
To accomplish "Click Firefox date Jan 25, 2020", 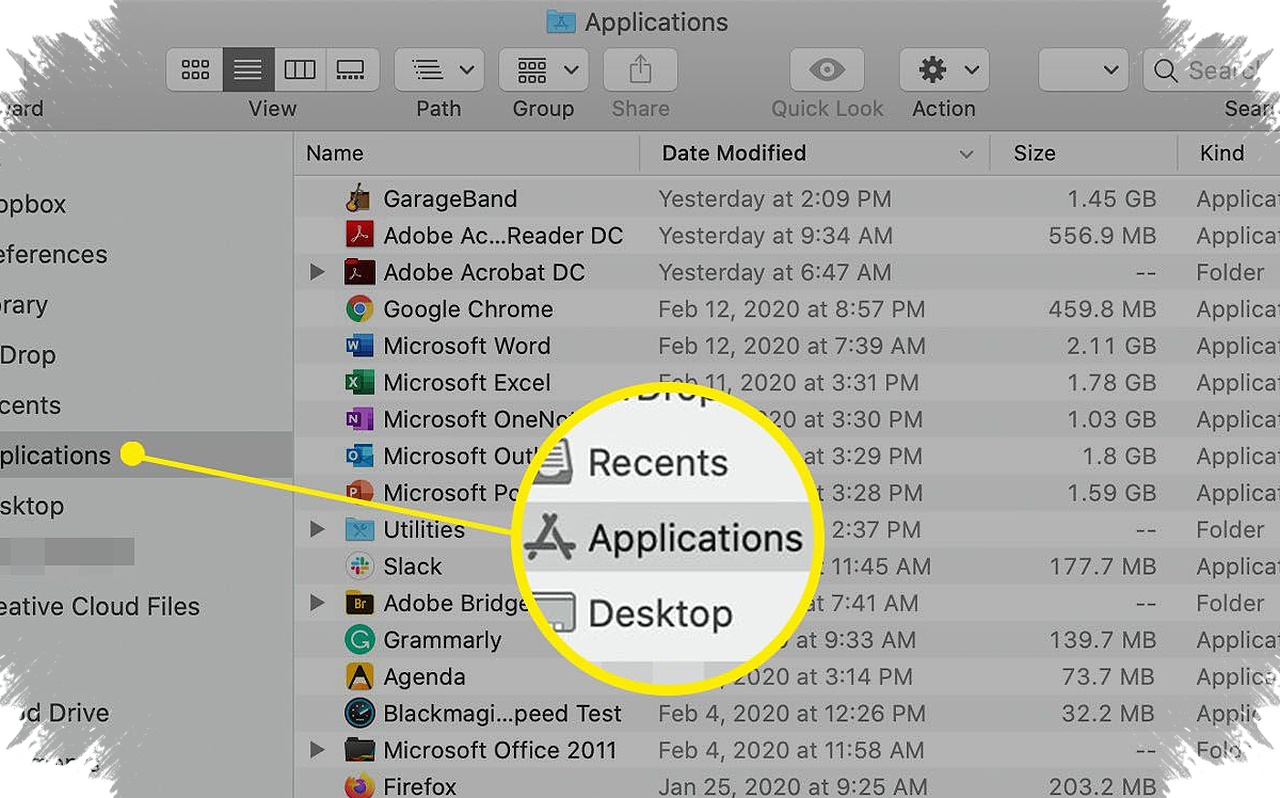I will point(792,787).
